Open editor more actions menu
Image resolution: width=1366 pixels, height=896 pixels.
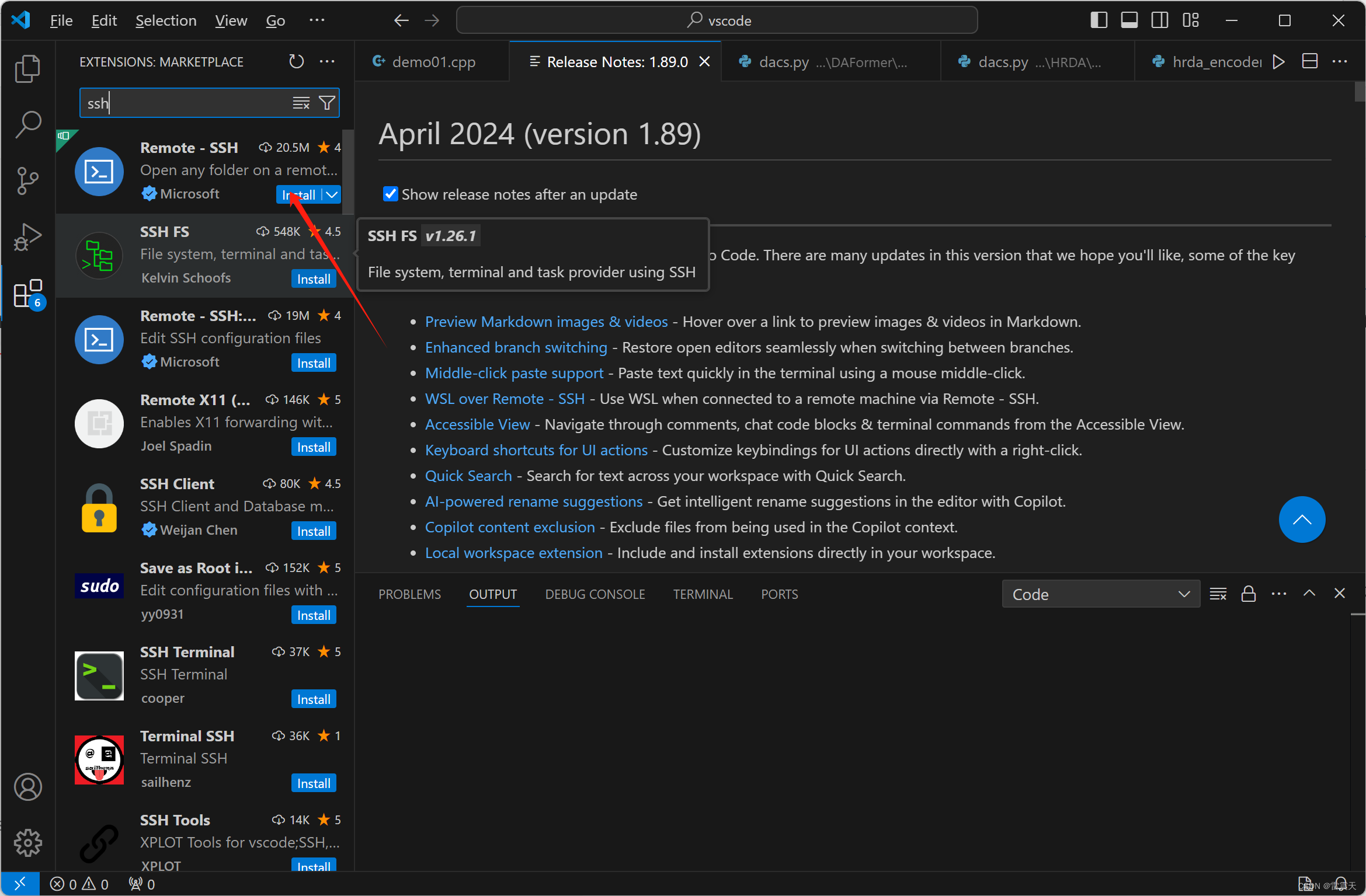coord(1340,61)
